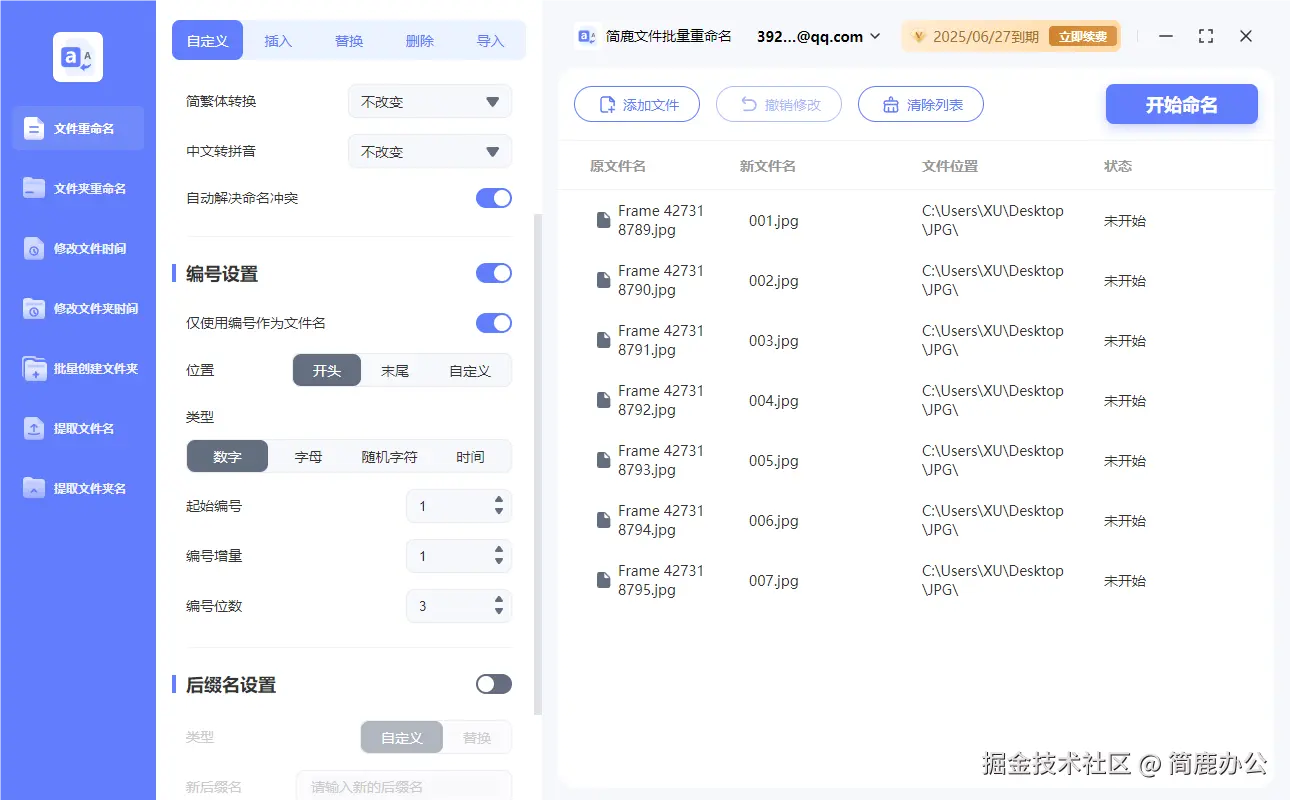The width and height of the screenshot is (1290, 800).
Task: Click the 状态 column header
Action: pos(1118,166)
